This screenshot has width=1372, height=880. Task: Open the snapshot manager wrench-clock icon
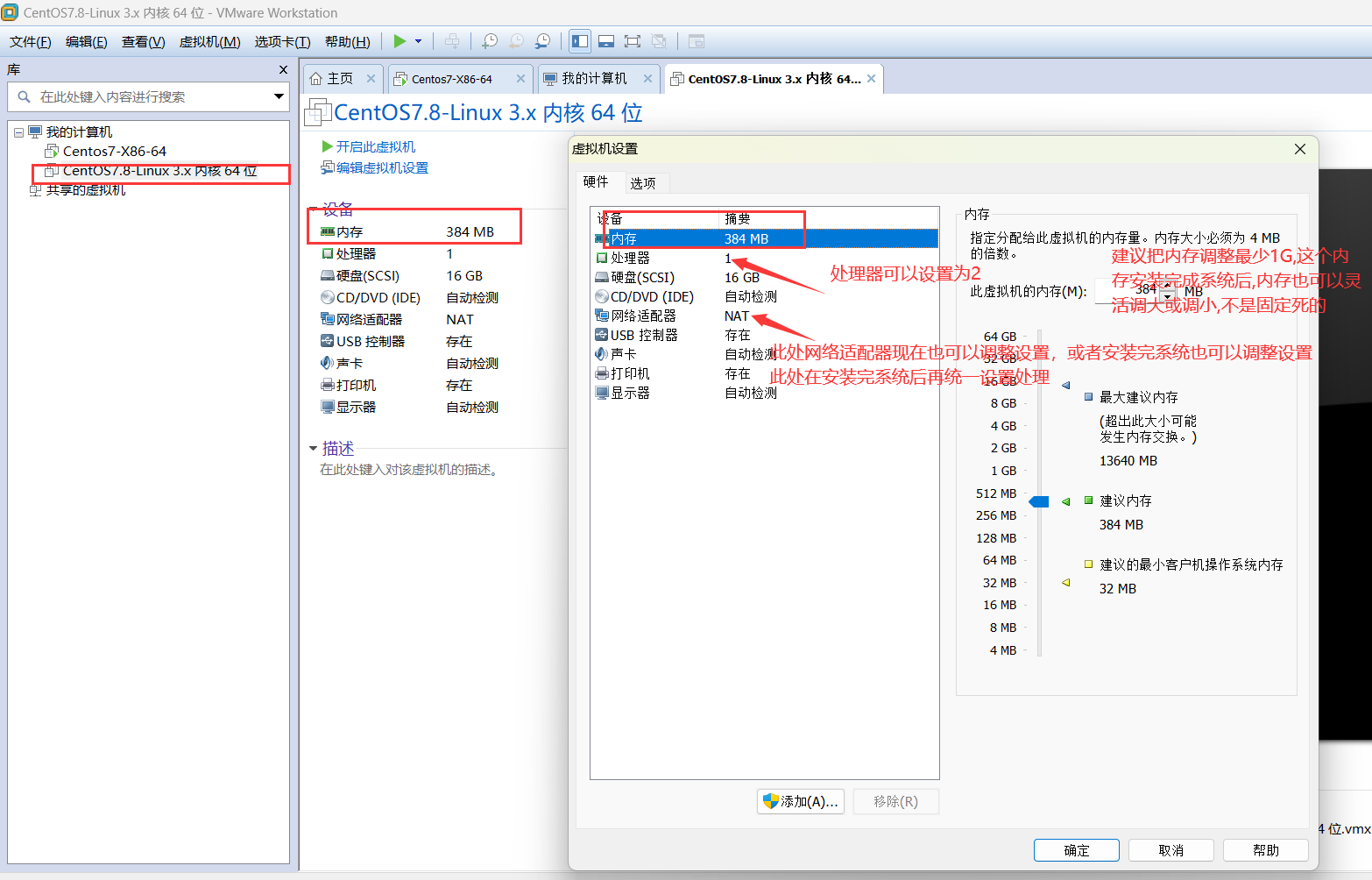pyautogui.click(x=543, y=41)
